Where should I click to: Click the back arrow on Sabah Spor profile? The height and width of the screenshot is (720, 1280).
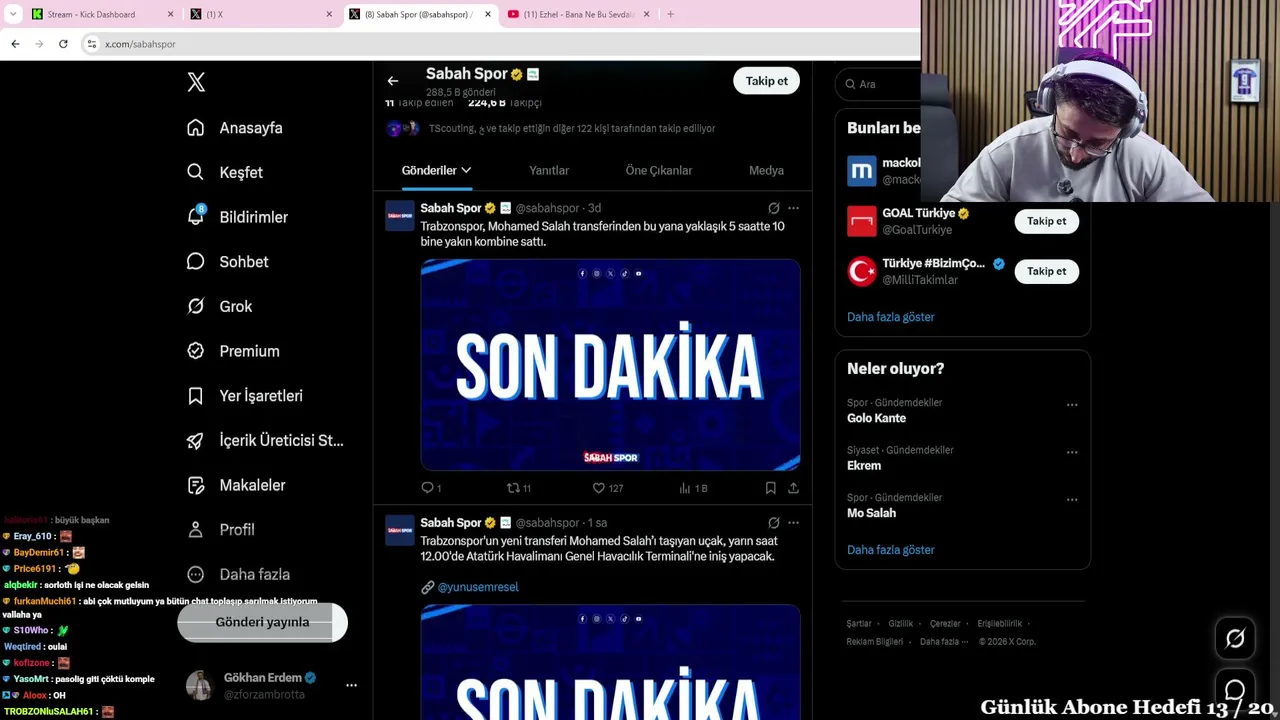pos(393,81)
